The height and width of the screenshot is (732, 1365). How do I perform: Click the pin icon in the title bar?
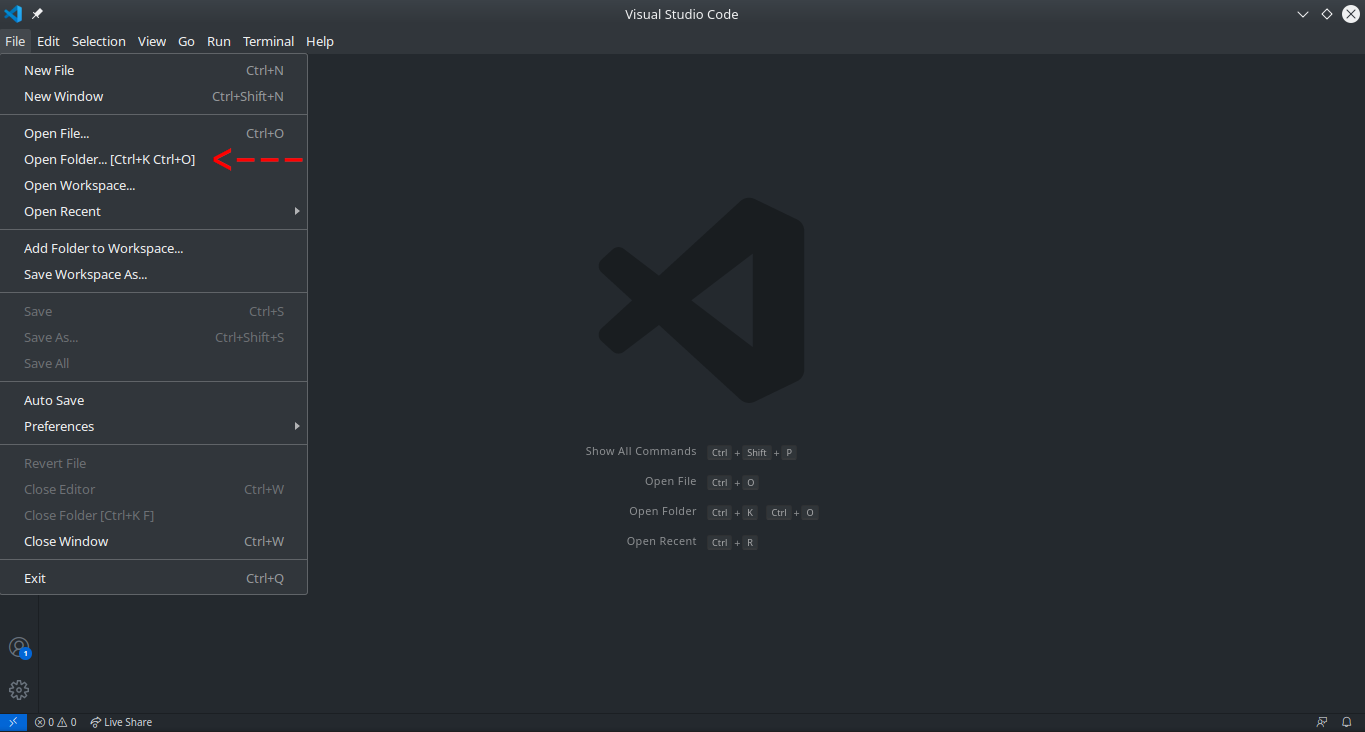pos(37,13)
